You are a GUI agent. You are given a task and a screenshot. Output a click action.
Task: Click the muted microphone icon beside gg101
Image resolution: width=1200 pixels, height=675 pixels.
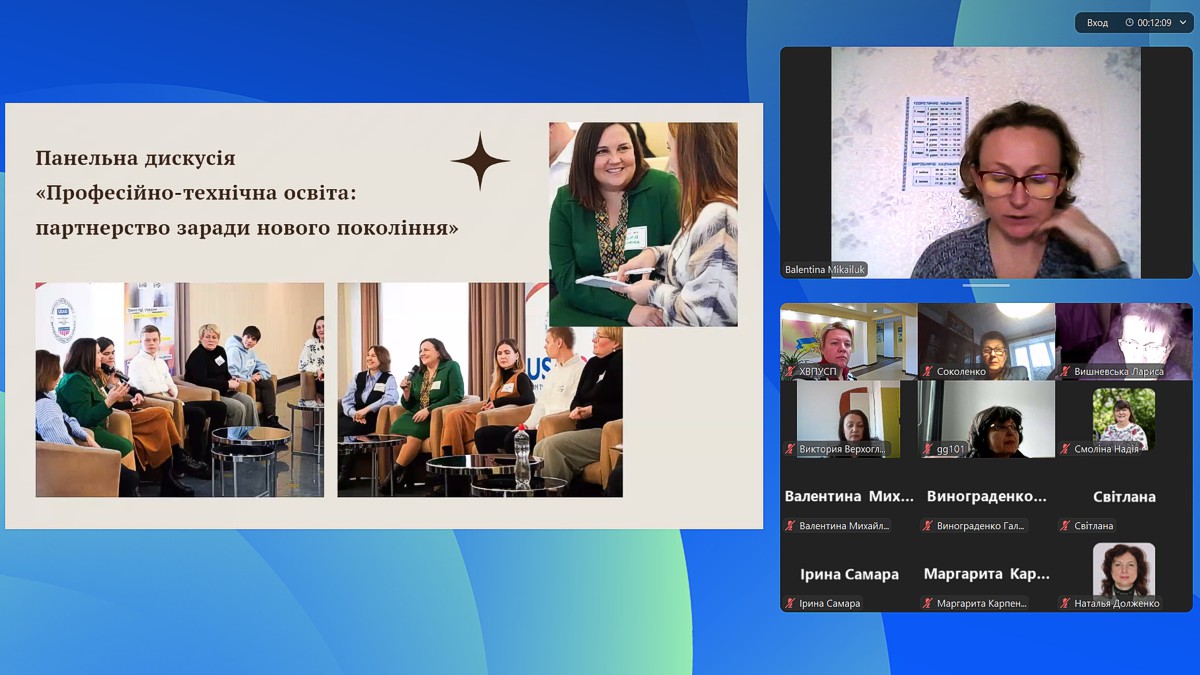[x=928, y=449]
